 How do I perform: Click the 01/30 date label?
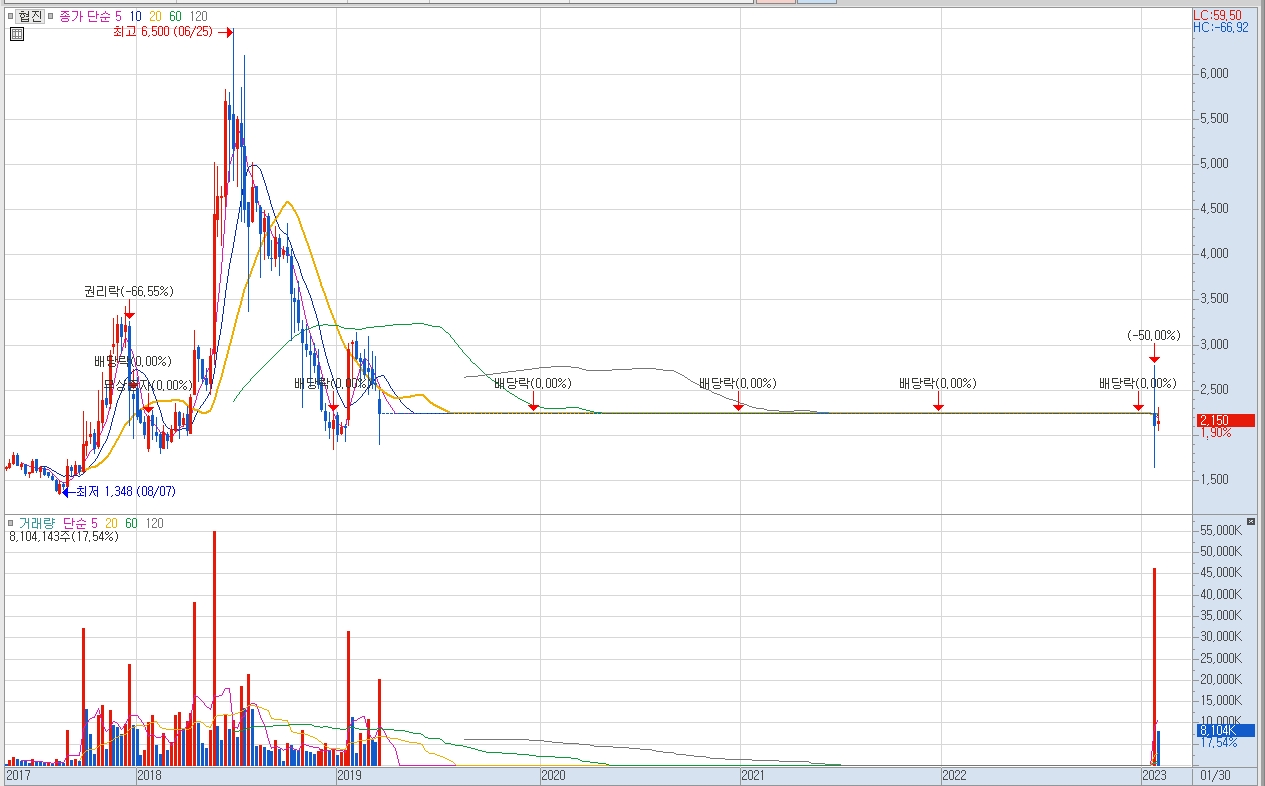1215,776
